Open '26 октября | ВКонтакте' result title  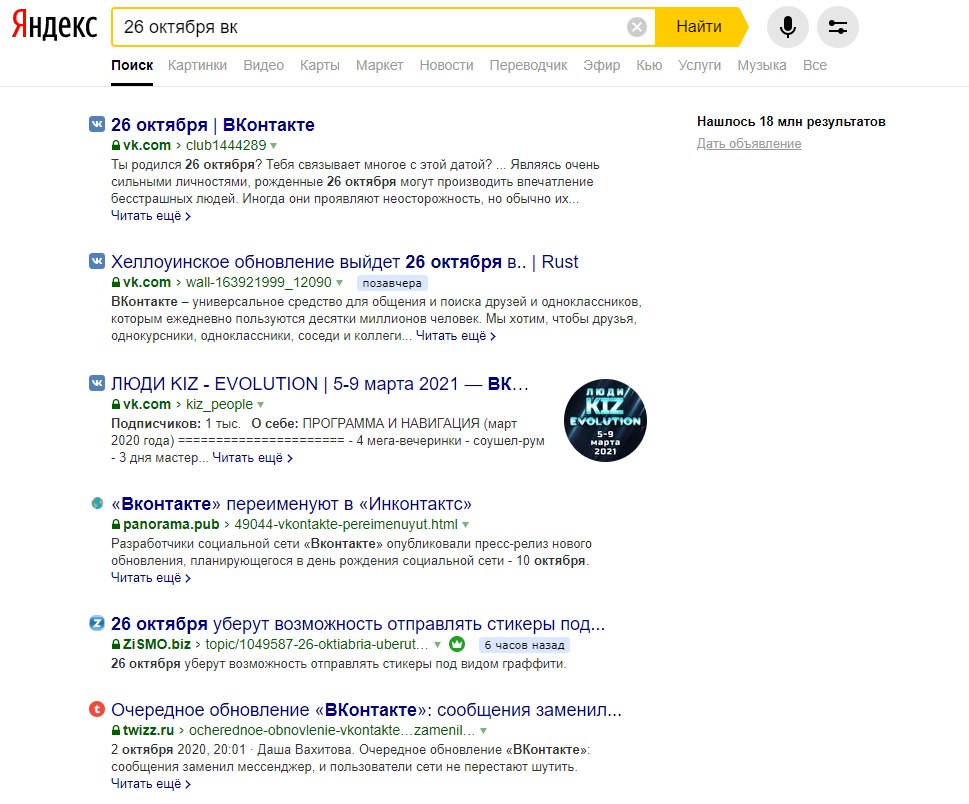point(213,125)
